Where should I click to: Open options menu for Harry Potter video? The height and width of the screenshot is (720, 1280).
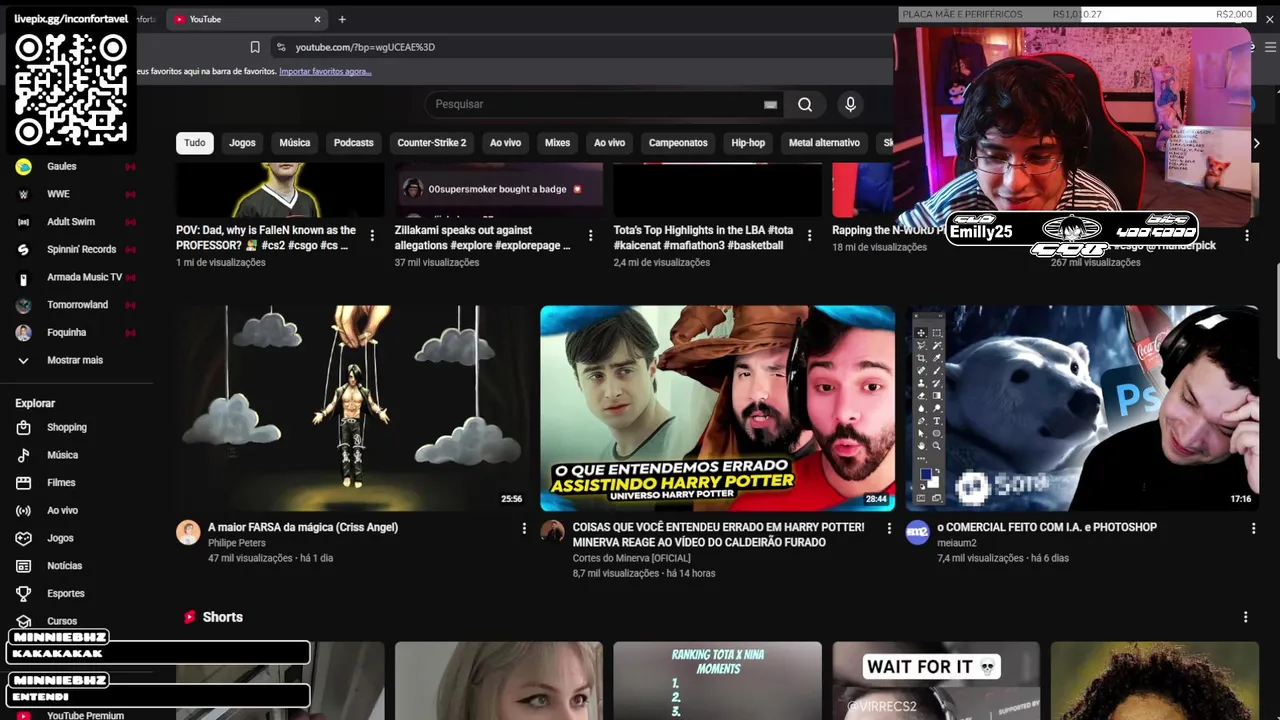pyautogui.click(x=889, y=528)
